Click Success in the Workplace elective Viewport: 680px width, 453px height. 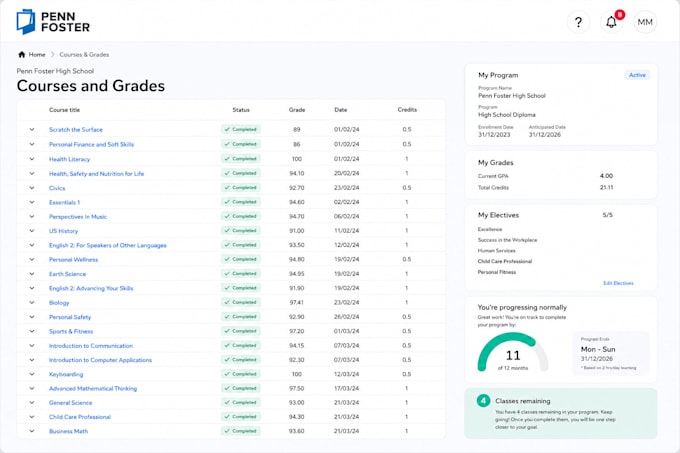[x=507, y=240]
